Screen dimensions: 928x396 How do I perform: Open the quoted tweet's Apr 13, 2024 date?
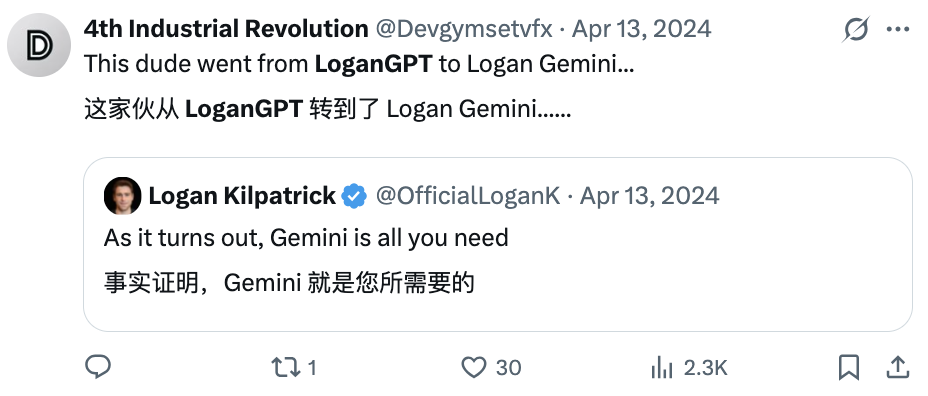(x=649, y=196)
